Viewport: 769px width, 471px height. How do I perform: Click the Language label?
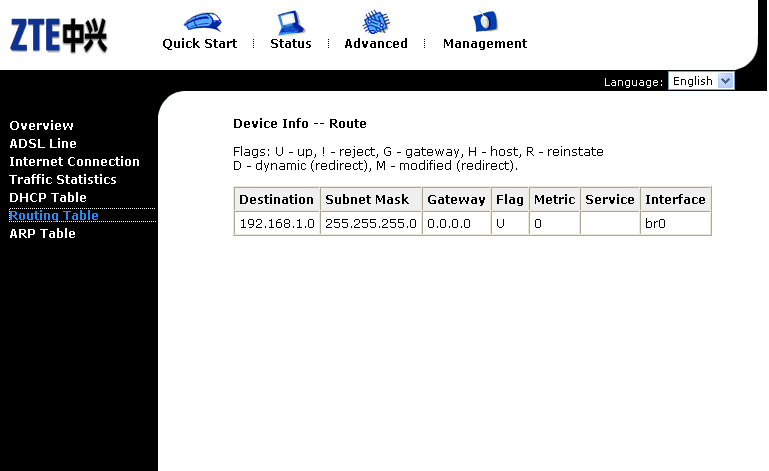633,82
